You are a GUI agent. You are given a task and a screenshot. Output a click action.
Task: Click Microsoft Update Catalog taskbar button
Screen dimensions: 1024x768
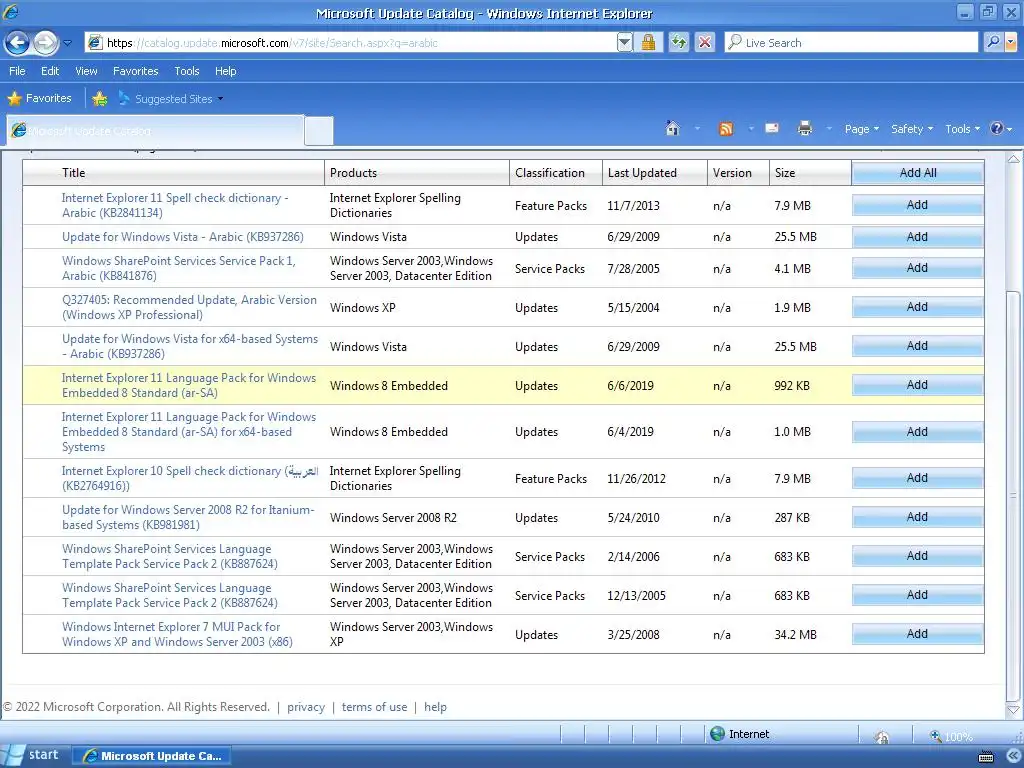[150, 756]
